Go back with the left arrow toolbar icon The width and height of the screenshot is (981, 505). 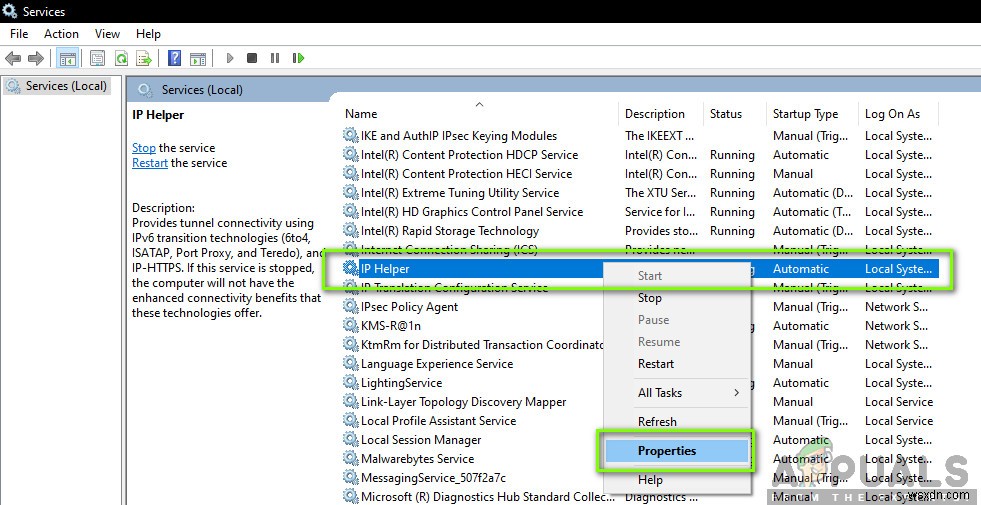[13, 58]
